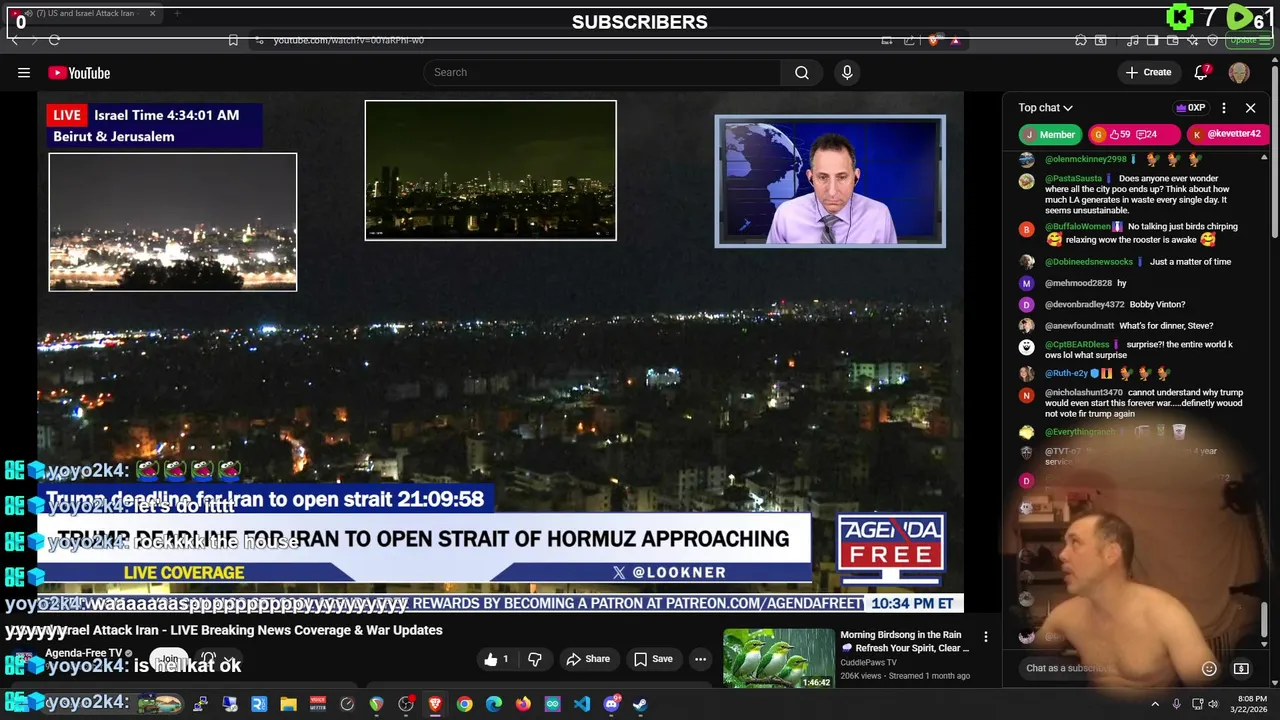The image size is (1280, 720).
Task: Open Visual Studio Code from the taskbar
Action: [x=582, y=704]
